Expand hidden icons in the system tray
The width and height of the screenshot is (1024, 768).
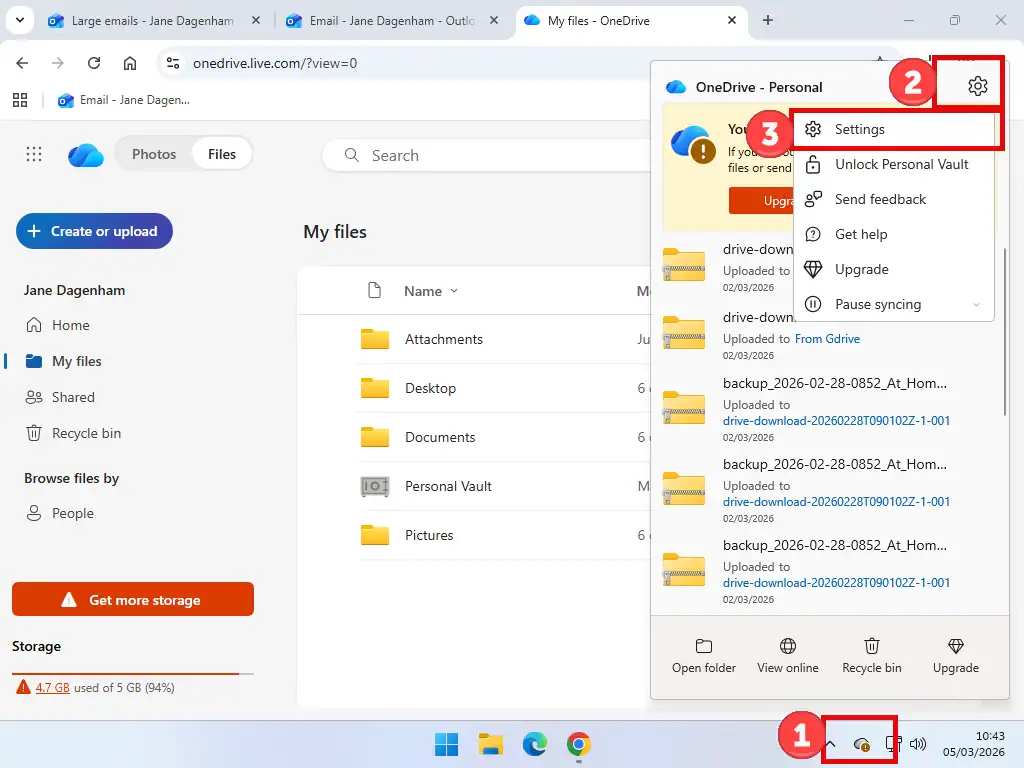point(829,744)
